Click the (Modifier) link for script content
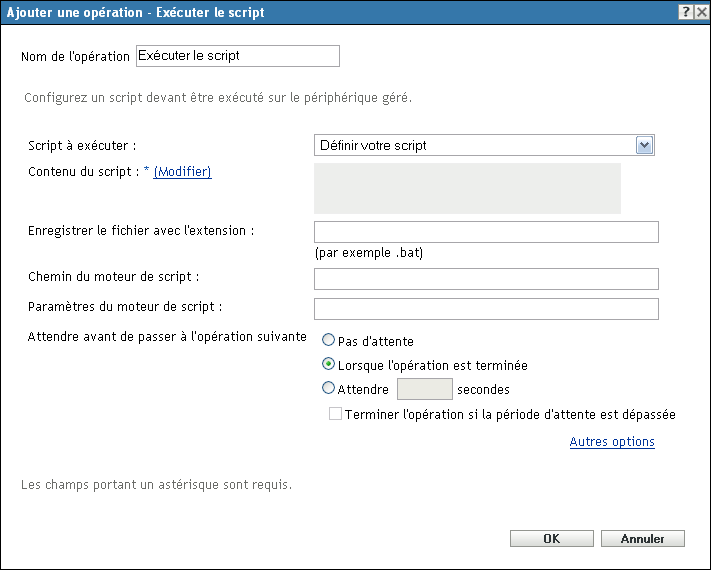Viewport: 711px width, 570px height. [182, 172]
